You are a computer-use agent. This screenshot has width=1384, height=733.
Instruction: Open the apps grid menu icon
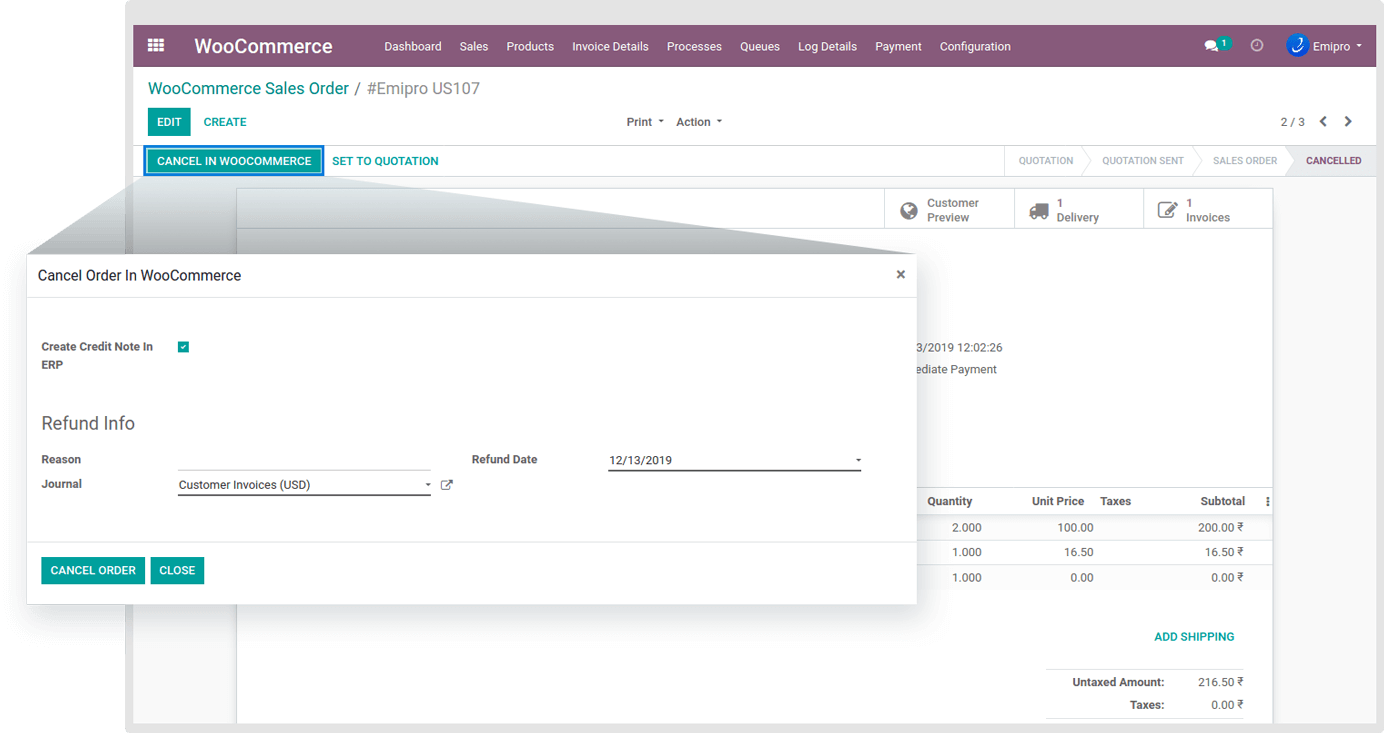click(156, 45)
